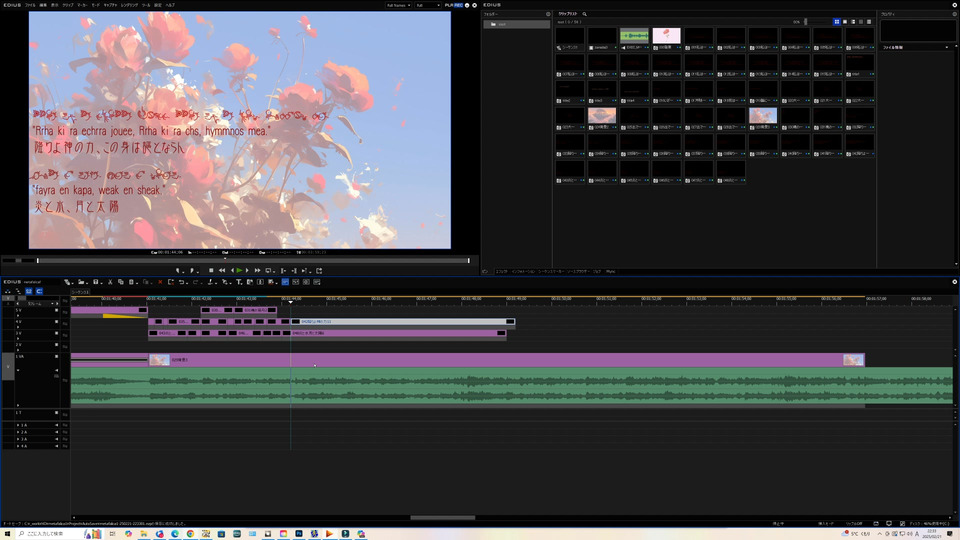Search the clip list with the magnifier icon
Image resolution: width=960 pixels, height=540 pixels.
(585, 13)
